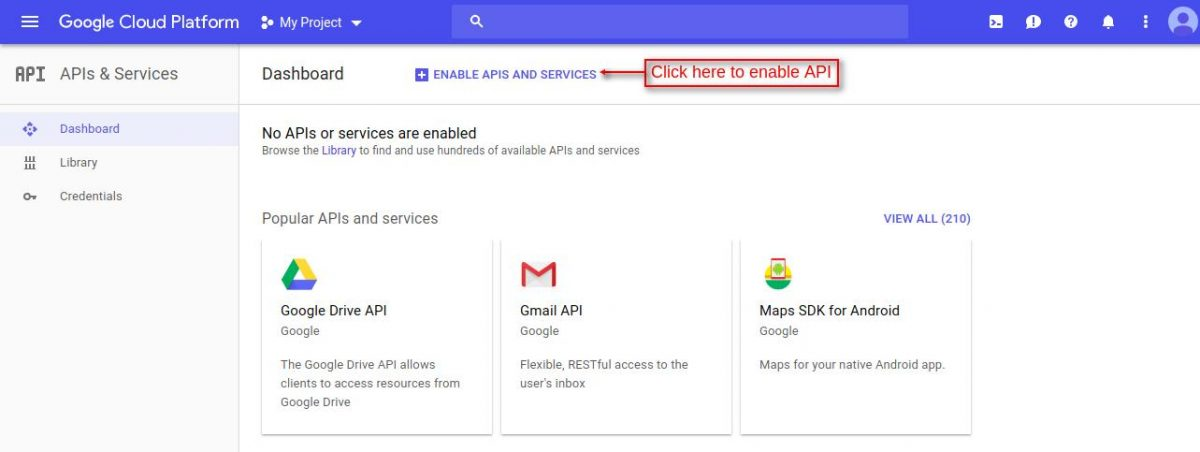The height and width of the screenshot is (452, 1200).
Task: Select Dashboard in the sidebar
Action: [x=89, y=129]
